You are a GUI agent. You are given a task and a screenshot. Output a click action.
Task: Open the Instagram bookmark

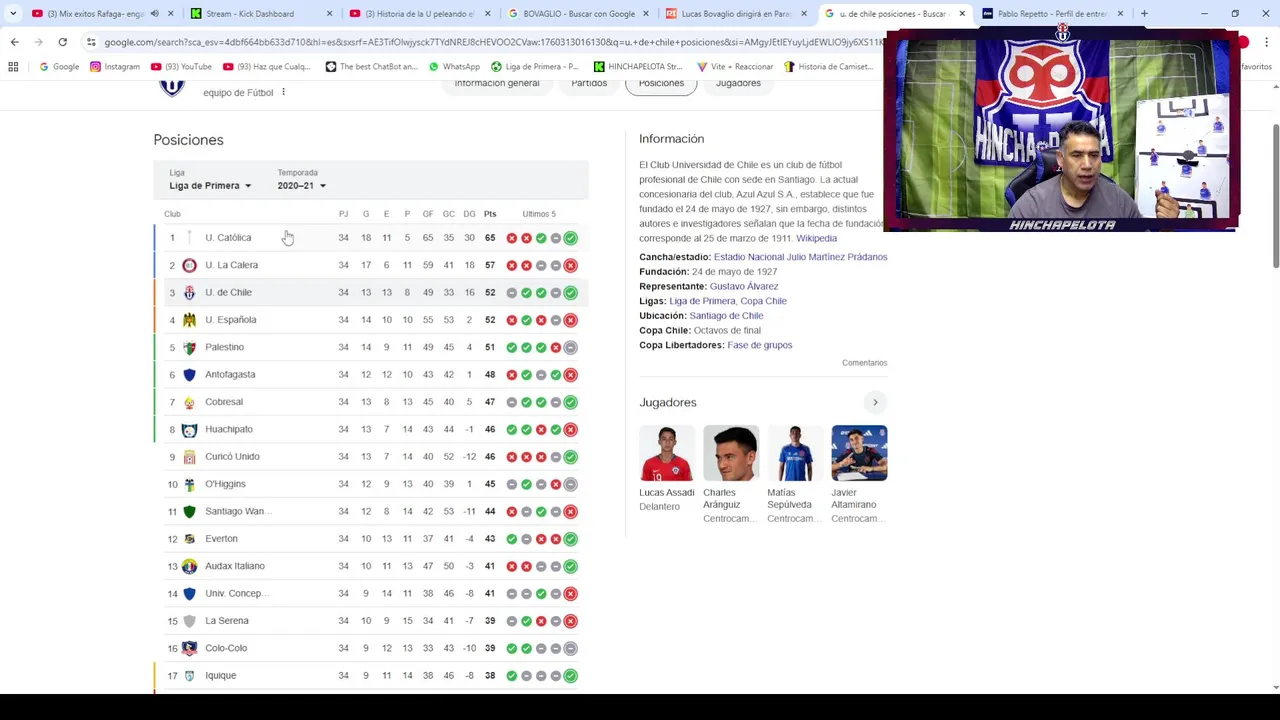[115, 67]
